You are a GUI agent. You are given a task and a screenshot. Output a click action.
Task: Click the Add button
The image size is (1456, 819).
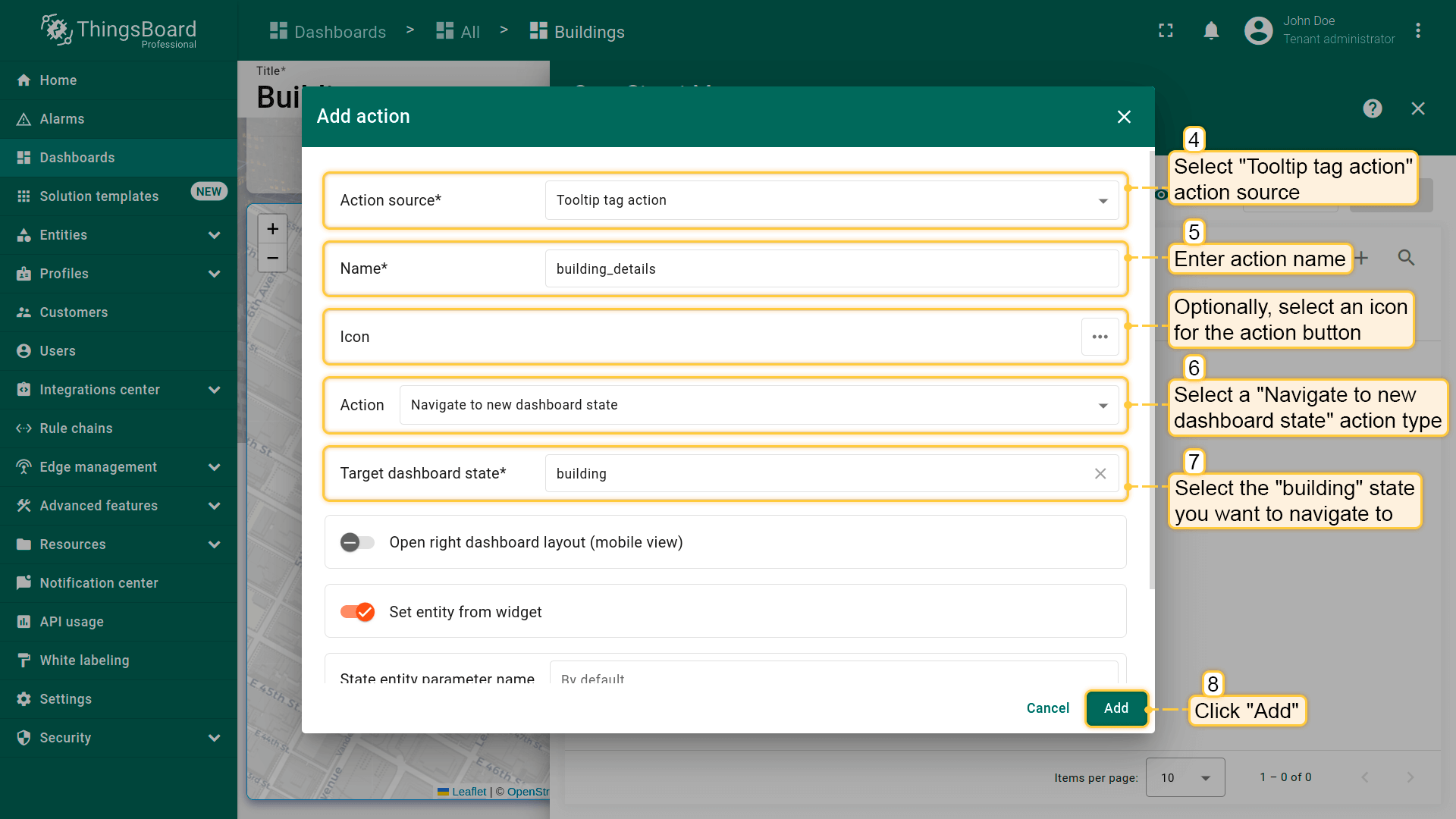pos(1116,708)
